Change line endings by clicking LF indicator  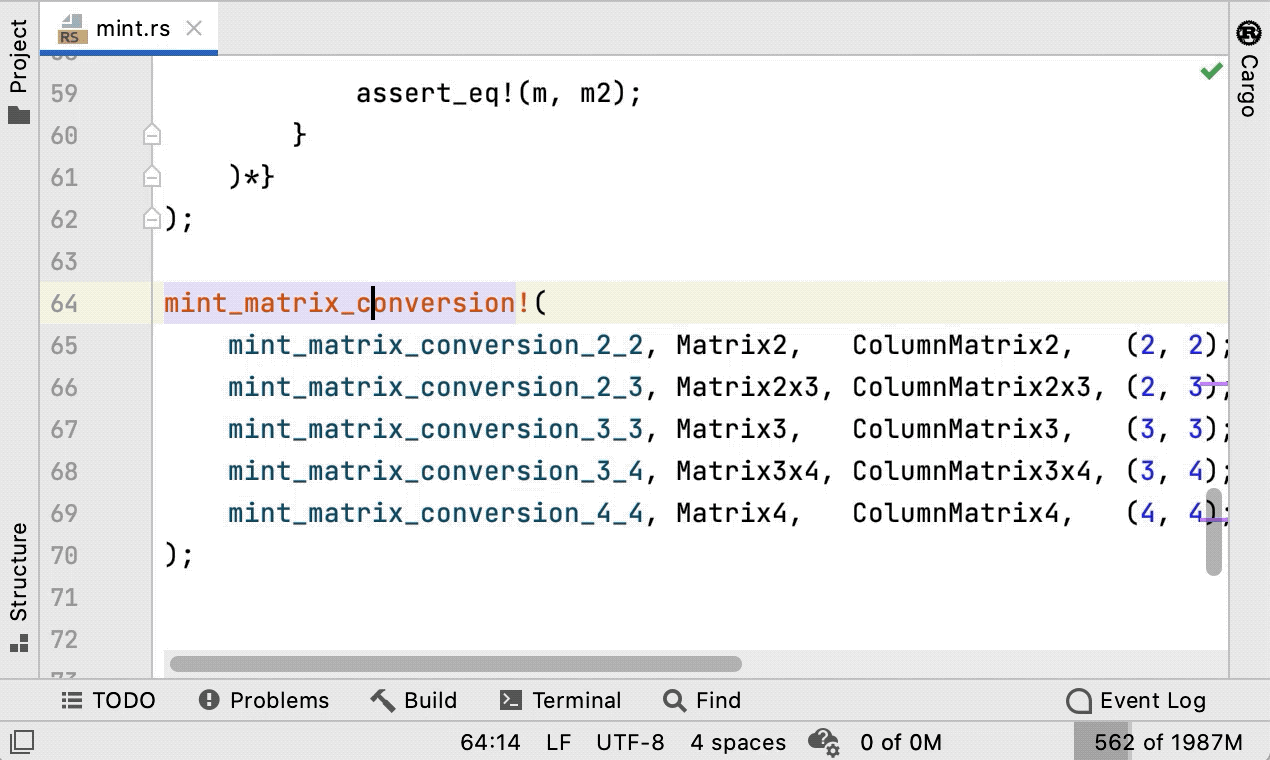coord(558,742)
